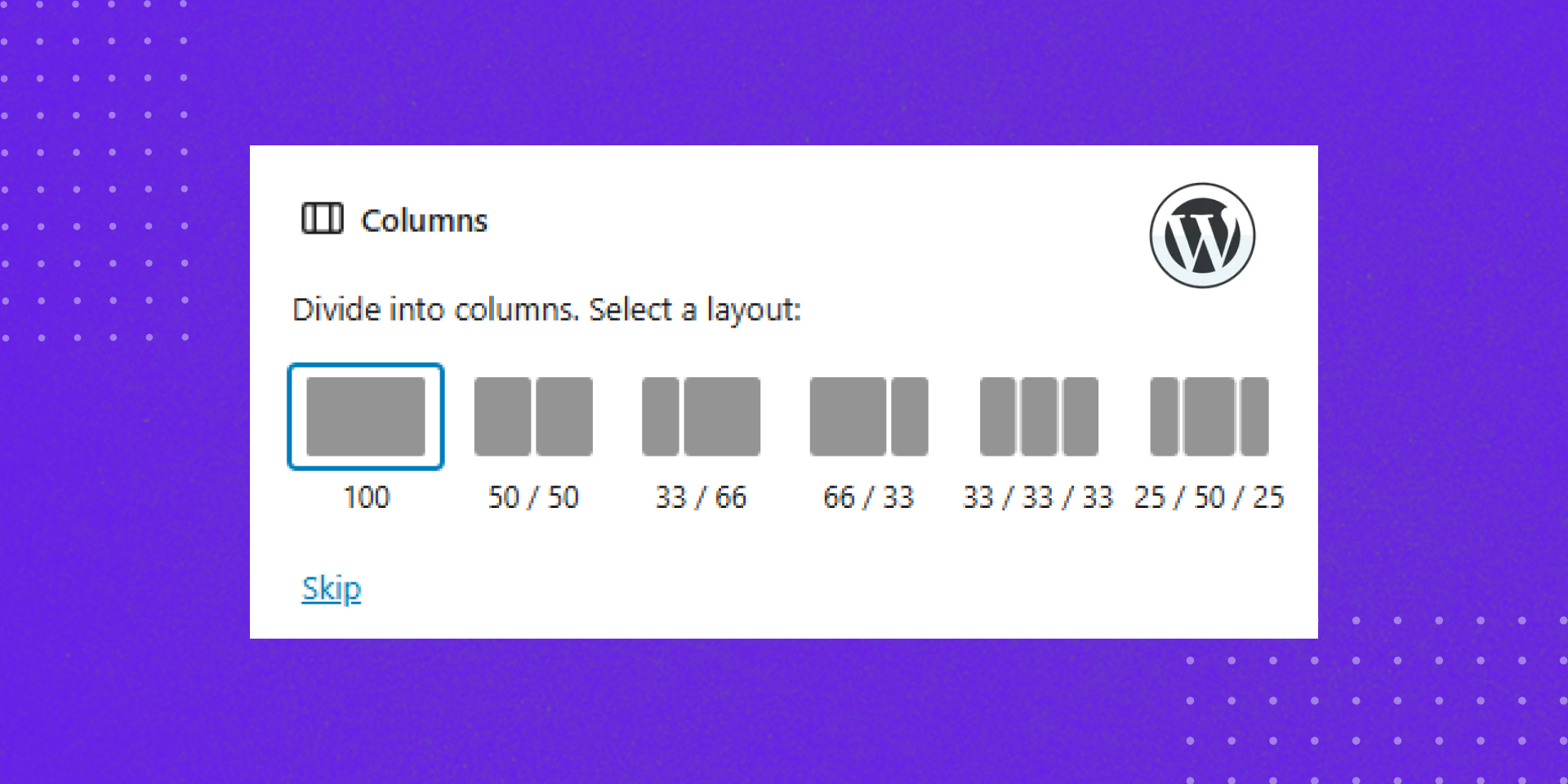The height and width of the screenshot is (784, 1568).
Task: Click the 66 / 33 label text
Action: point(868,497)
